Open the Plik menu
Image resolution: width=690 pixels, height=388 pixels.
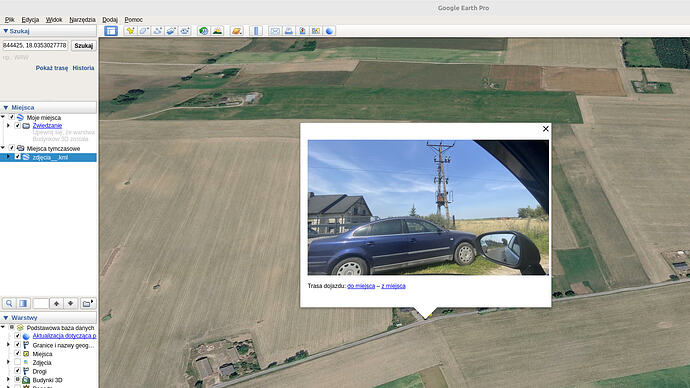click(10, 20)
